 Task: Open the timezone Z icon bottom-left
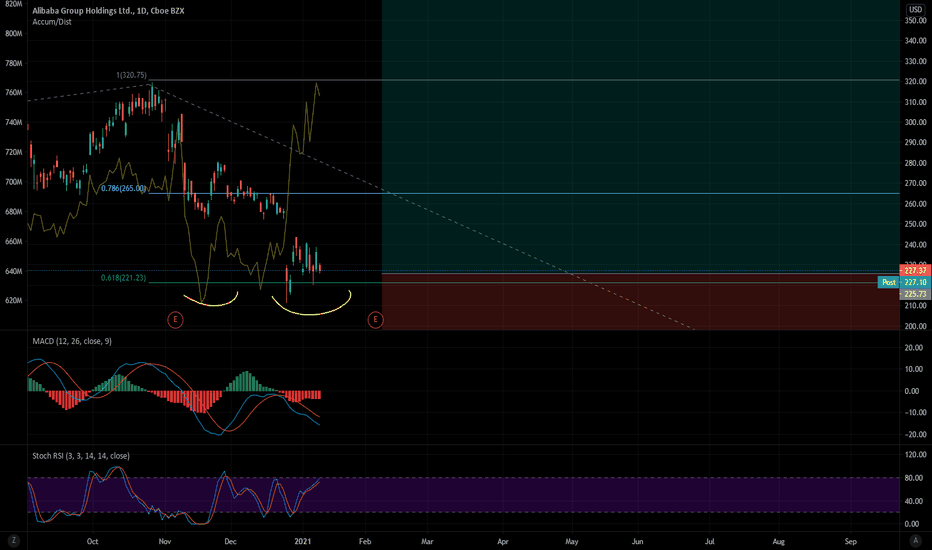click(x=13, y=540)
